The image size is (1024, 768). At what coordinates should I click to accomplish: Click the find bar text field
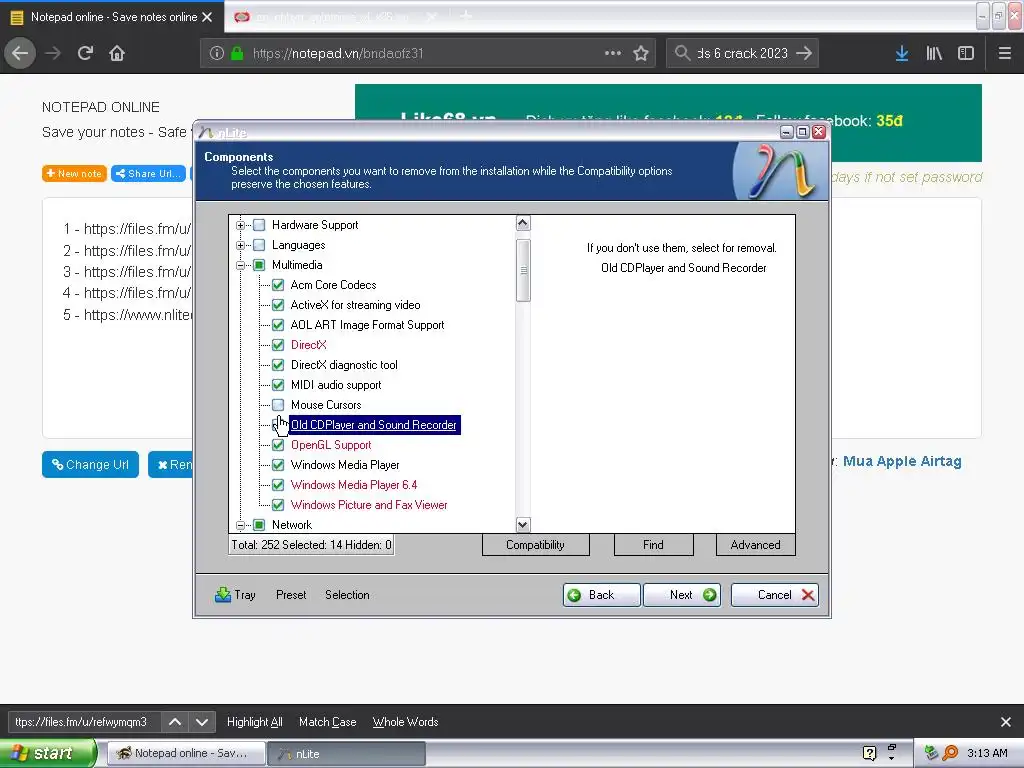84,722
